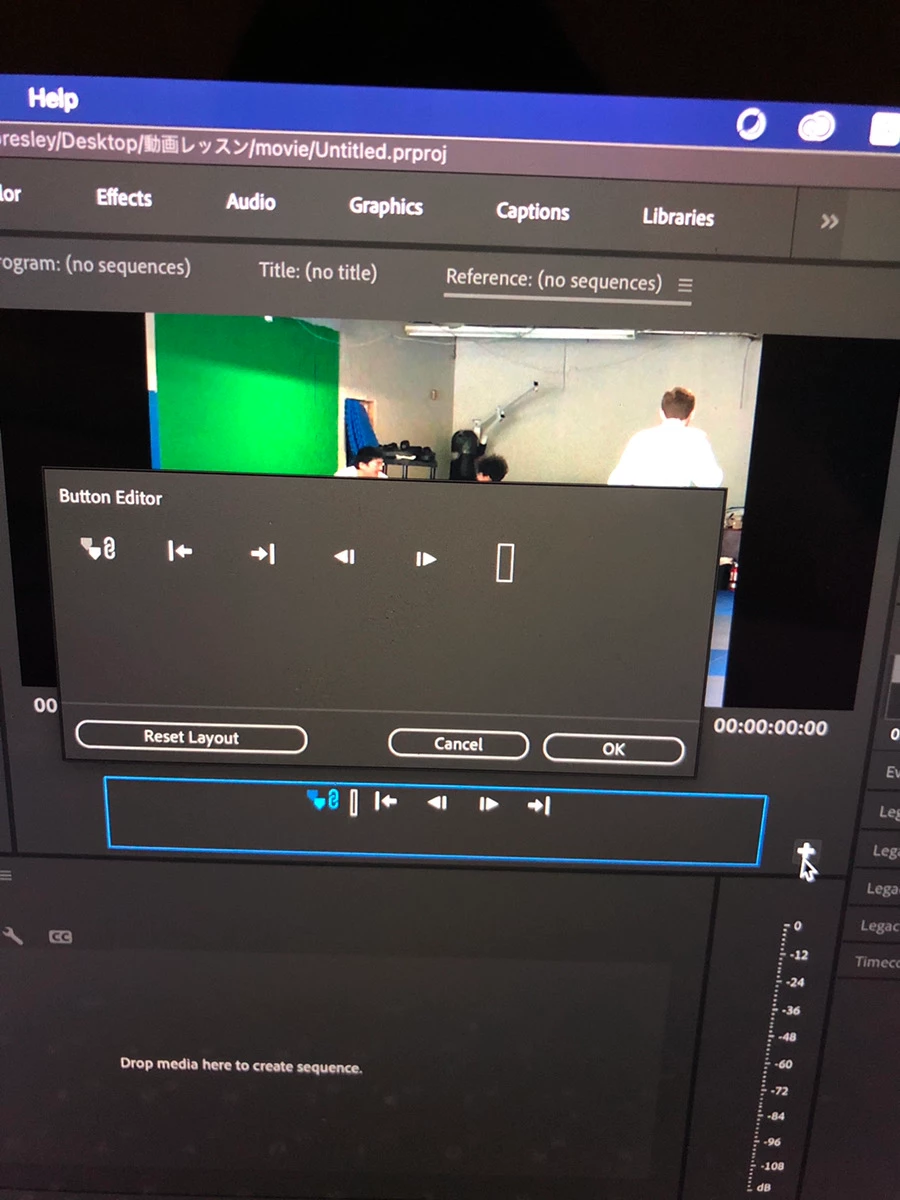Click Go to In in the monitor button bar
The width and height of the screenshot is (900, 1200).
[385, 801]
